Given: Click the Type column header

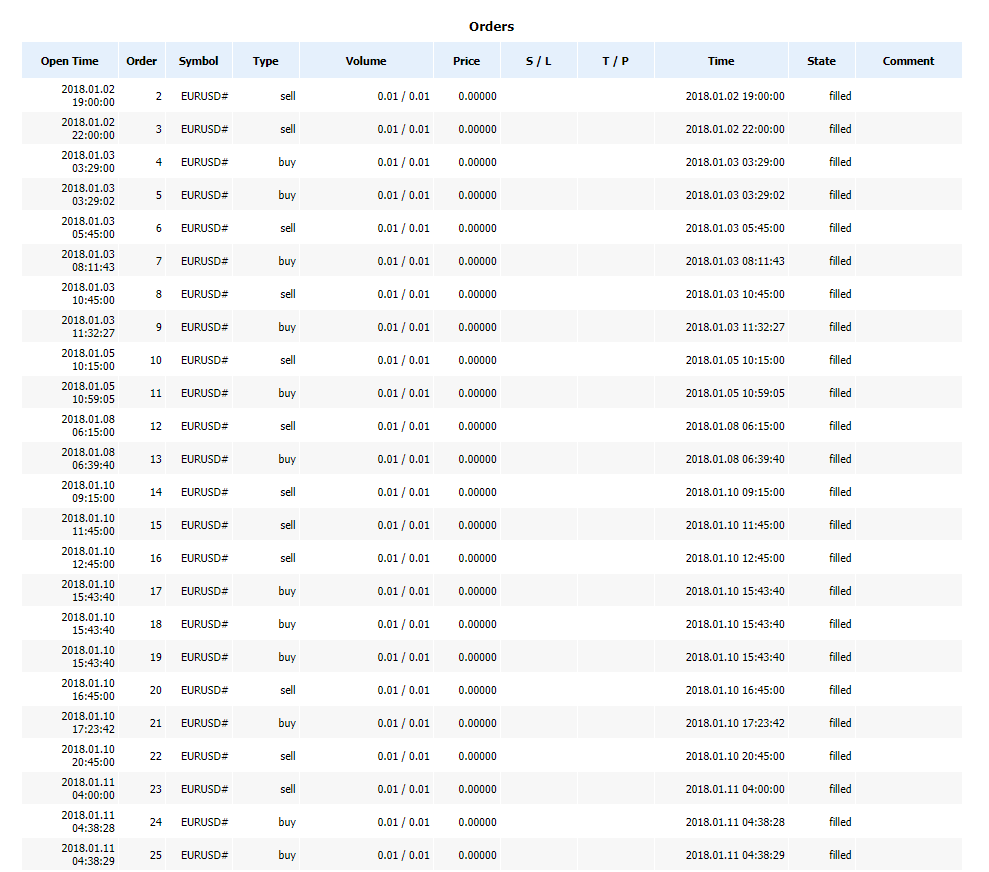Looking at the screenshot, I should coord(266,61).
